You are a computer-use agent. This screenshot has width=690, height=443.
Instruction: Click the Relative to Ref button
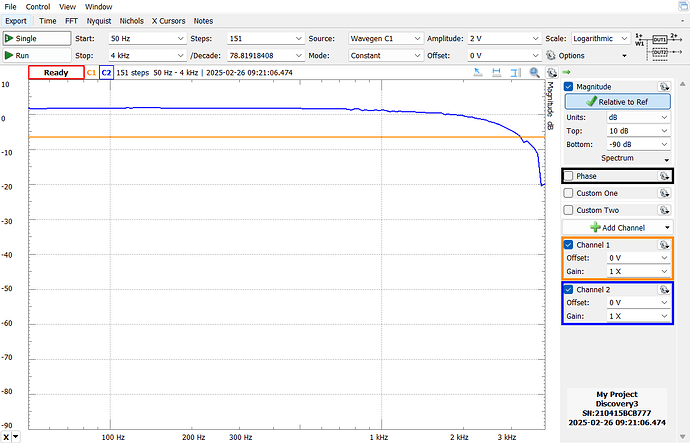(x=616, y=102)
